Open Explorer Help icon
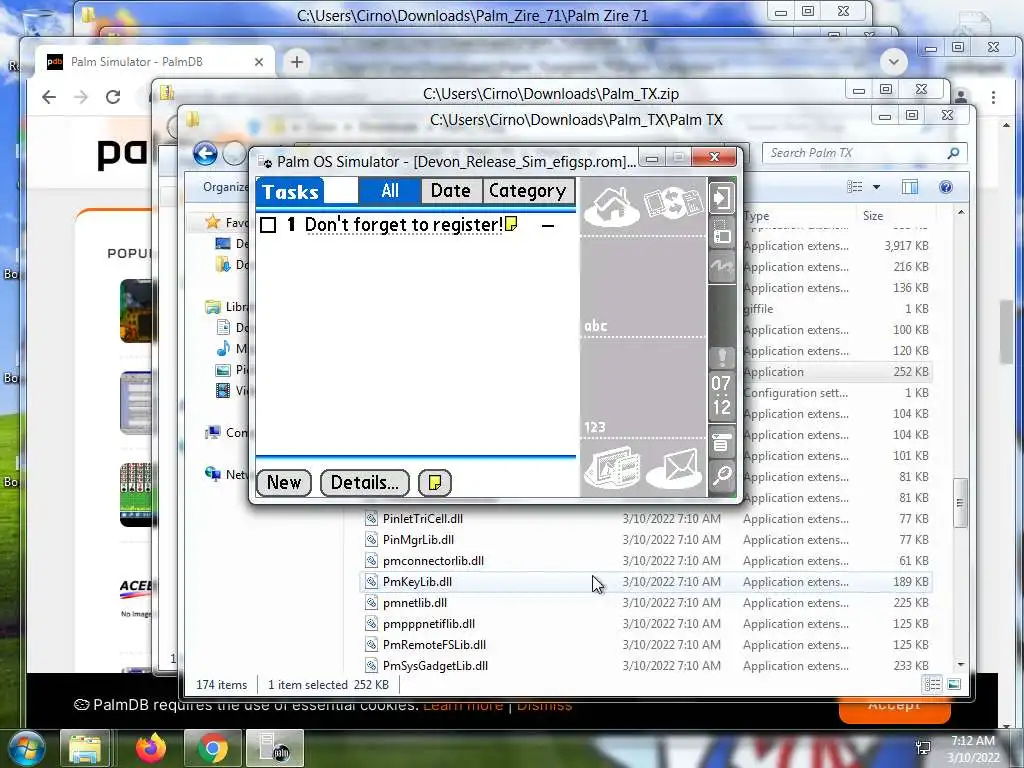This screenshot has height=768, width=1024. click(x=946, y=187)
